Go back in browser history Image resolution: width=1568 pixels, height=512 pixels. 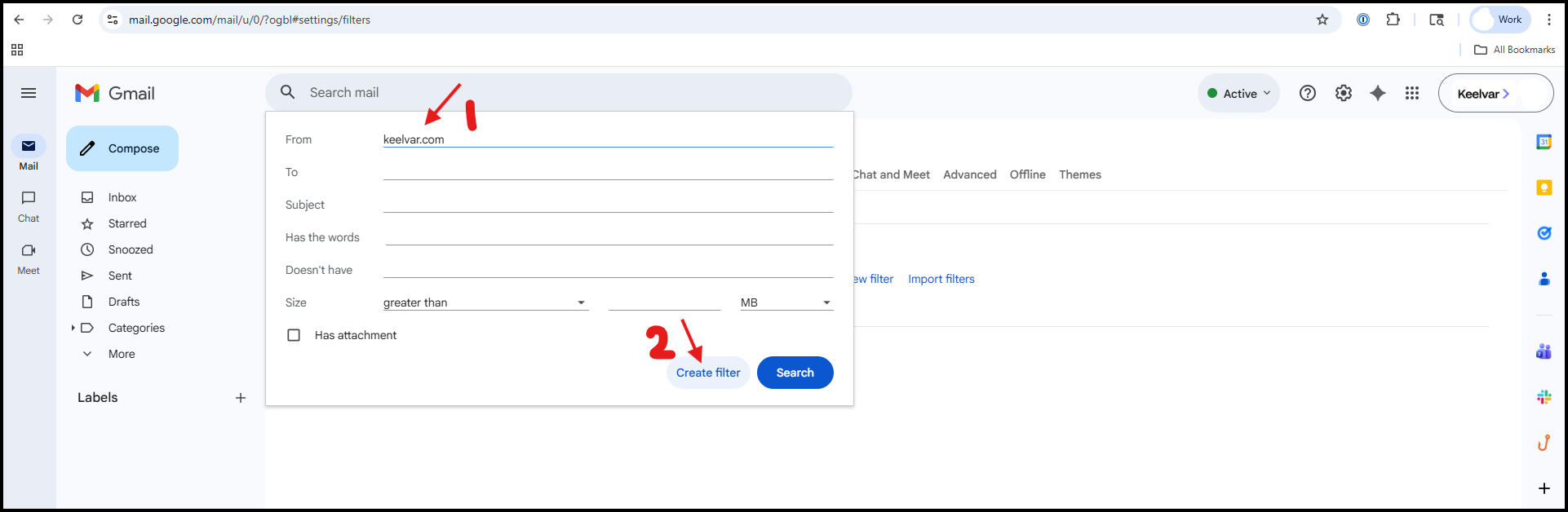click(x=19, y=20)
